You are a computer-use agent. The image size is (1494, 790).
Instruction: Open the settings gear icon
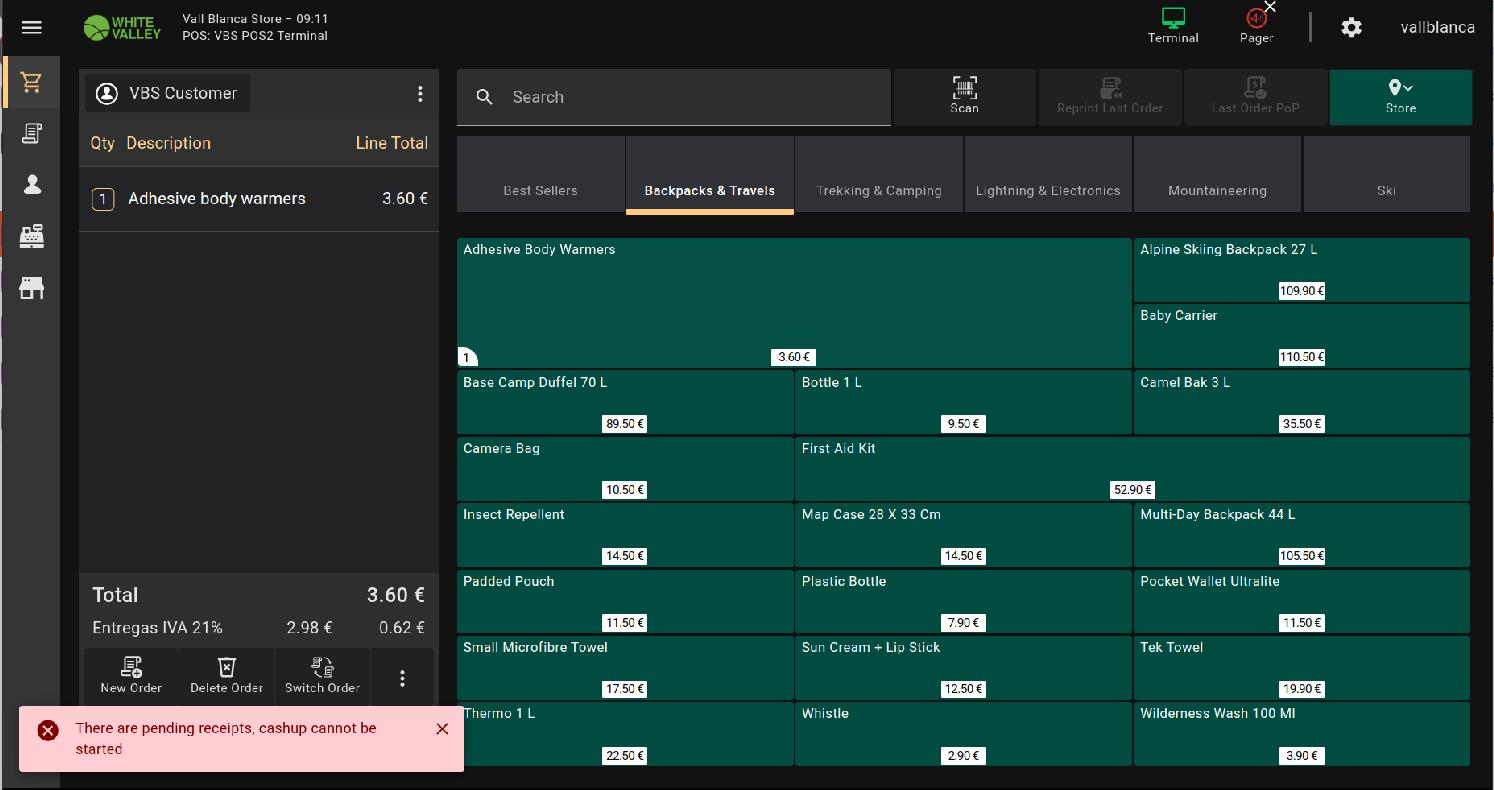coord(1351,28)
